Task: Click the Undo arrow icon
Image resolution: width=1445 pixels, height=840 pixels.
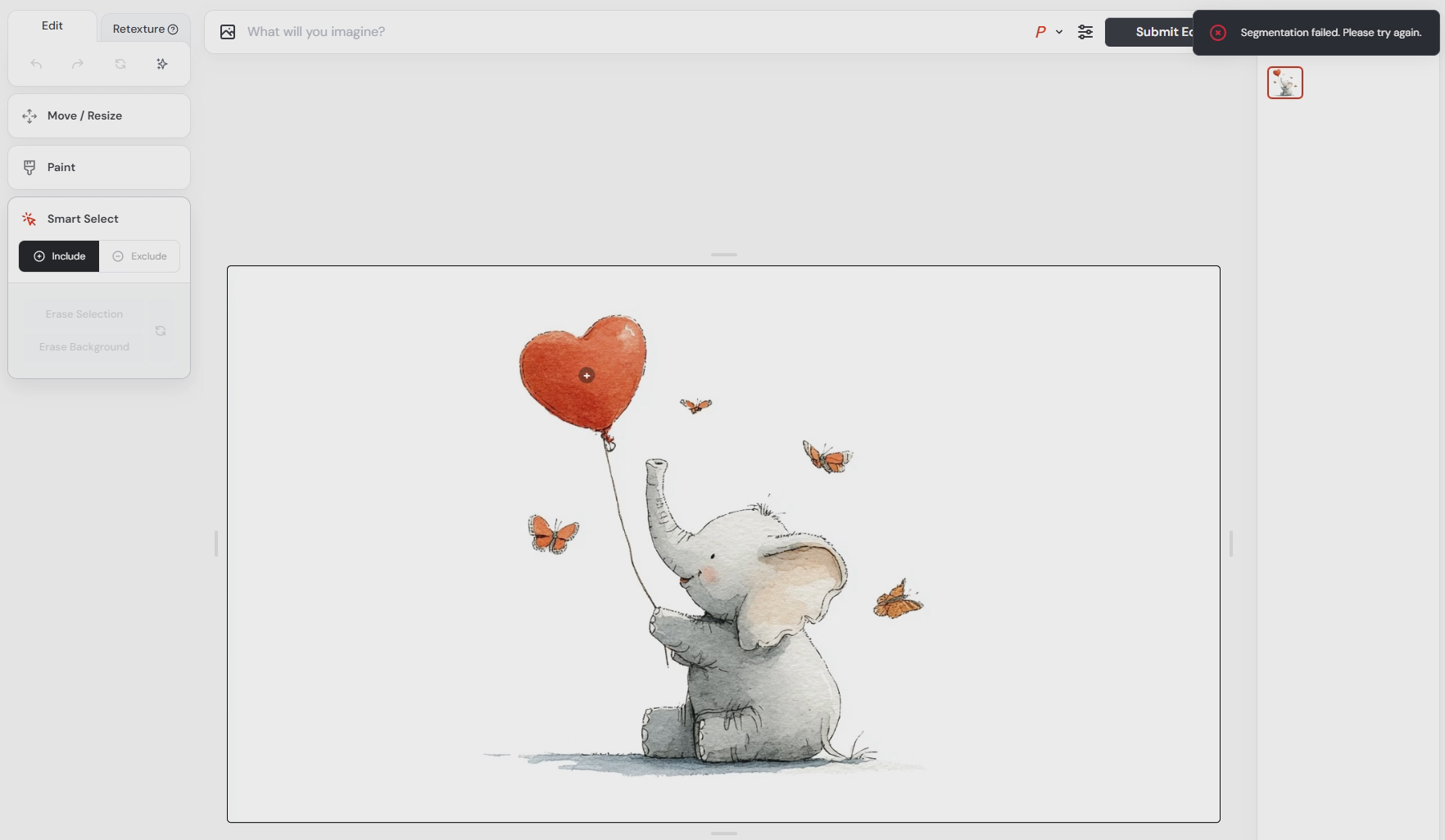Action: point(36,63)
